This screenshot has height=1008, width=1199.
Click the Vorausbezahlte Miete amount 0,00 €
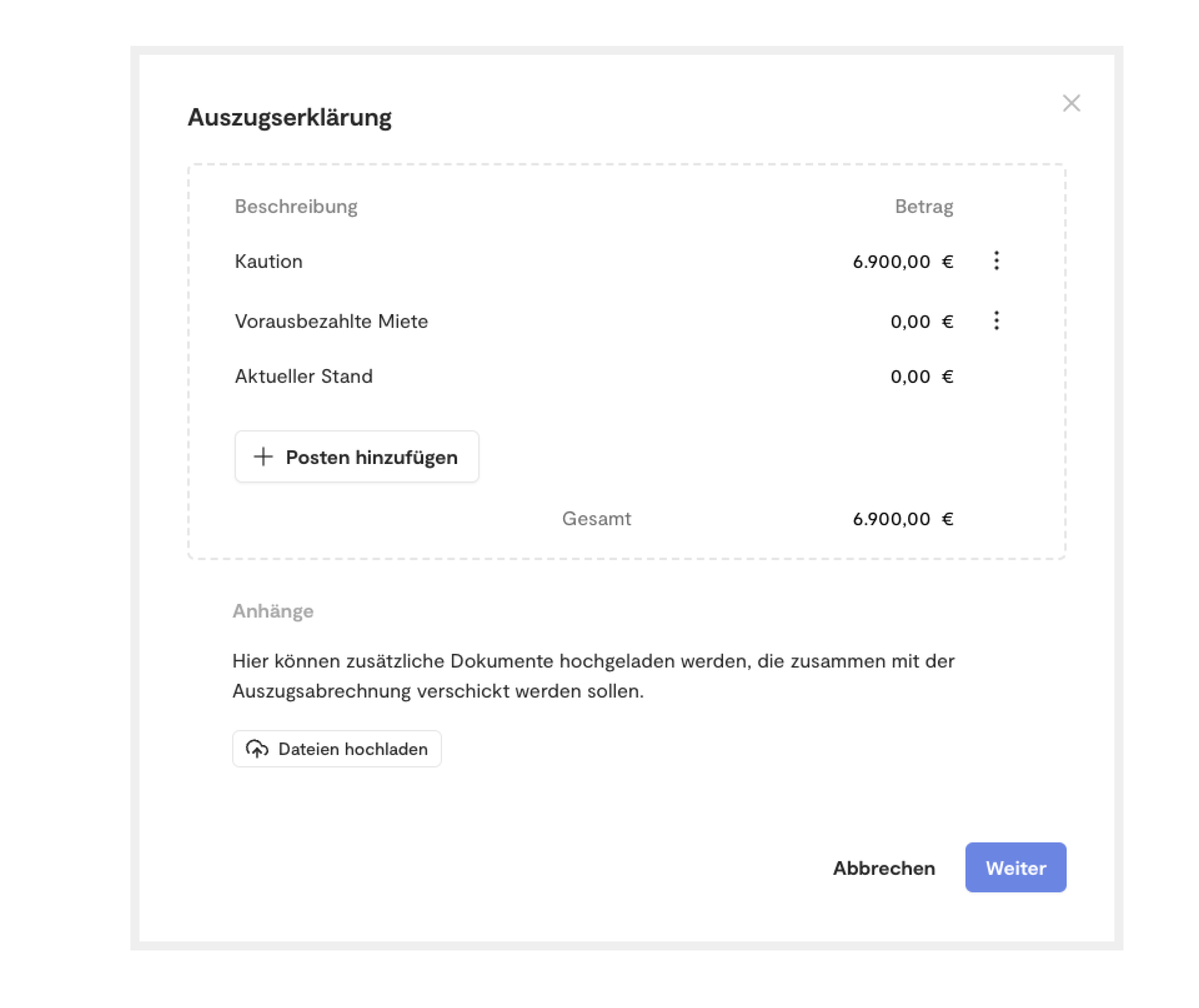(922, 322)
